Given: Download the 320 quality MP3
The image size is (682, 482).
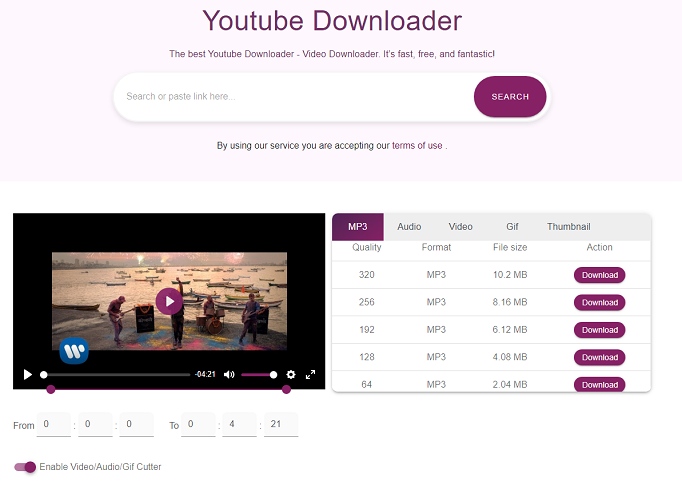Looking at the screenshot, I should [599, 275].
